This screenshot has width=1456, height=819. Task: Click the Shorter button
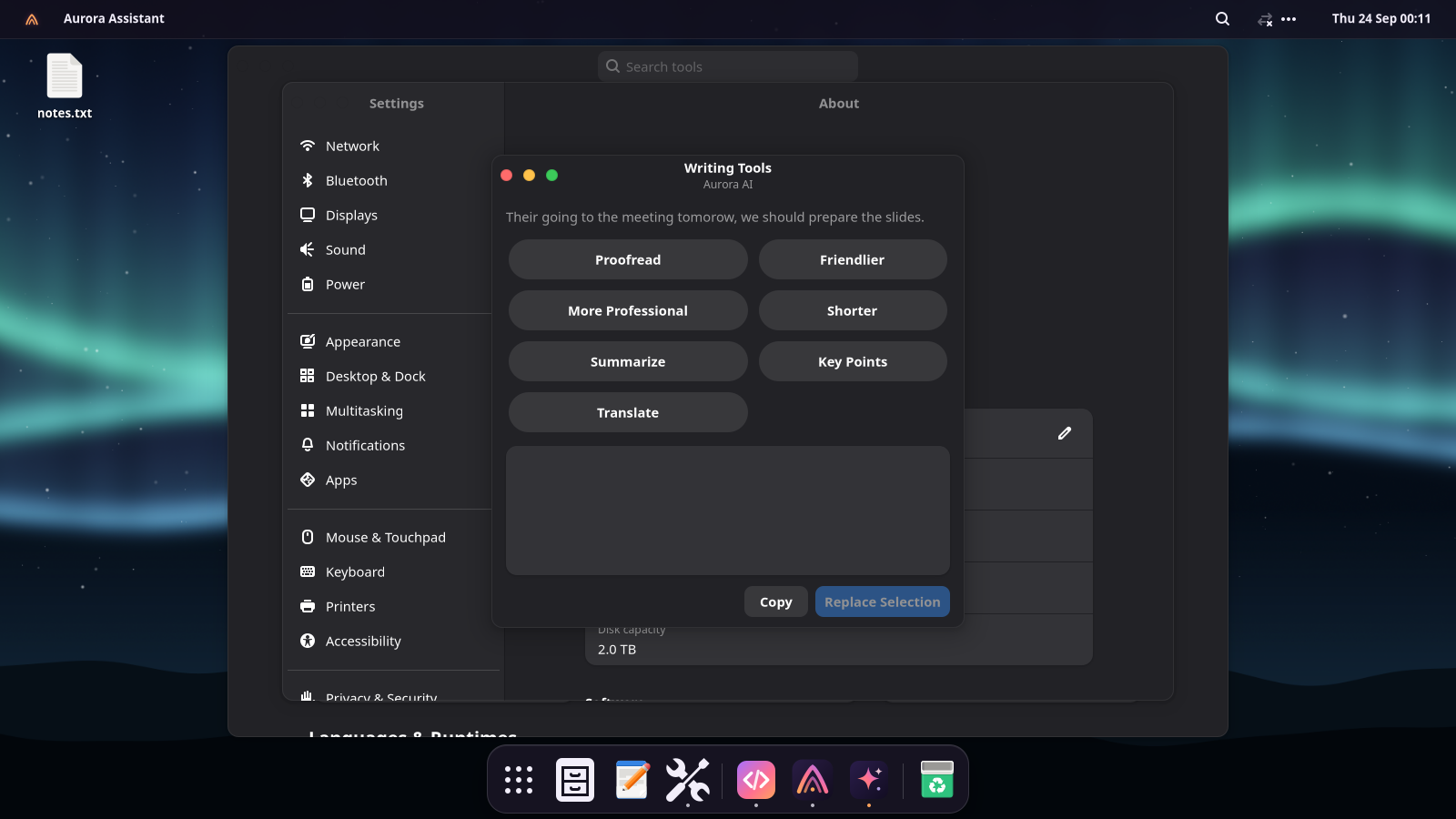pos(853,310)
